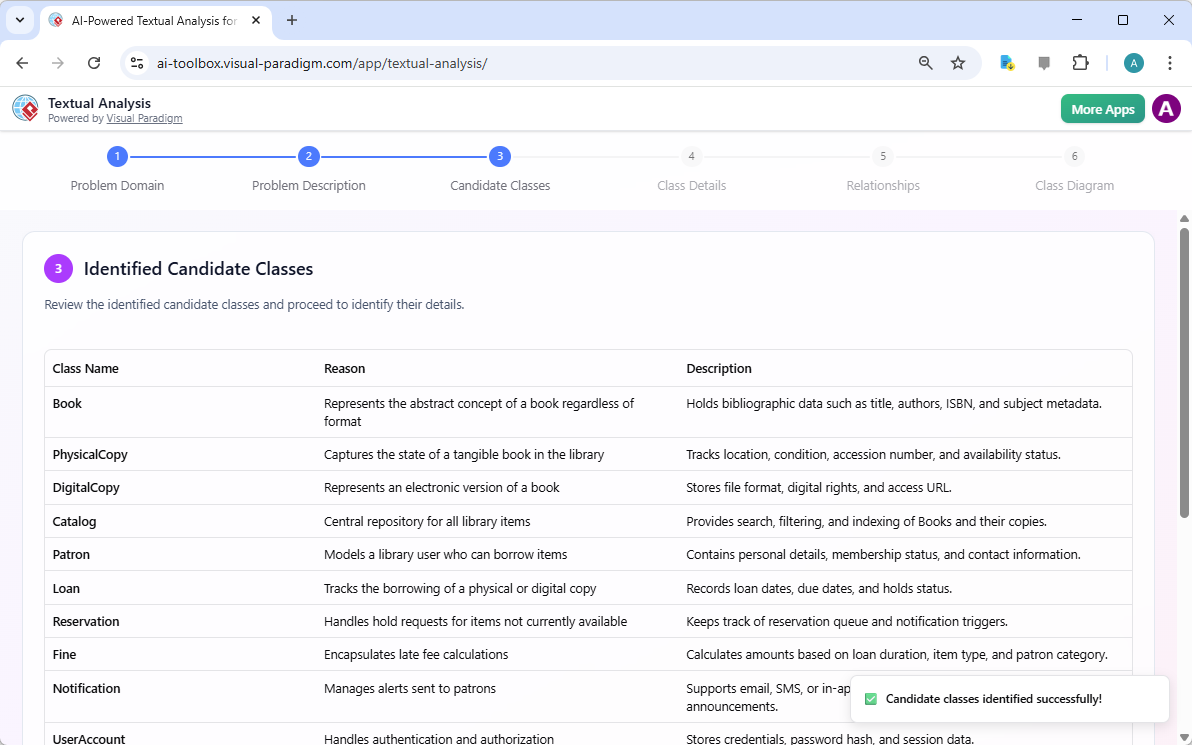The image size is (1192, 745).
Task: Open the user avatar menu in app header
Action: (x=1166, y=109)
